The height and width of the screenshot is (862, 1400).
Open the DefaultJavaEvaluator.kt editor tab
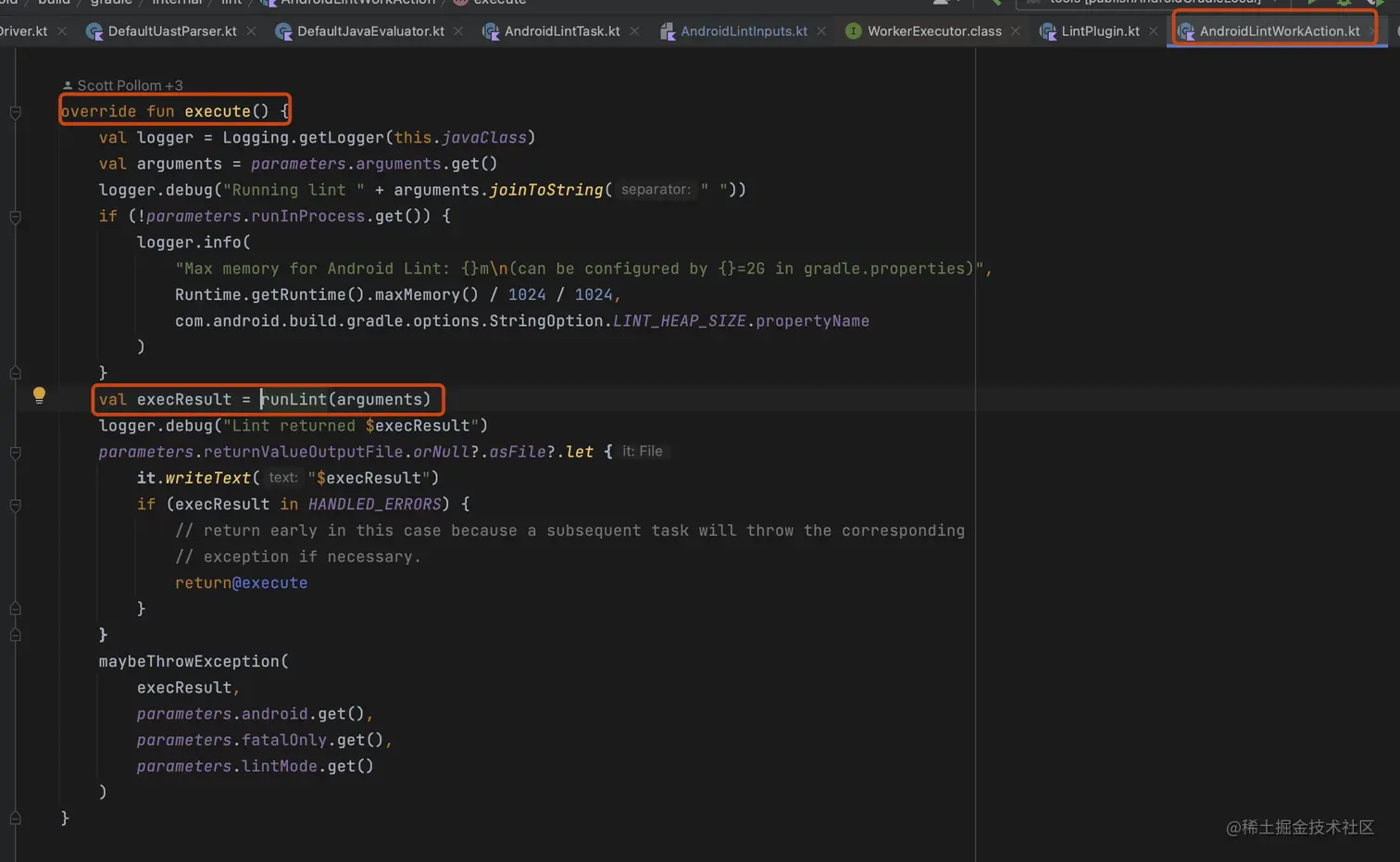370,31
